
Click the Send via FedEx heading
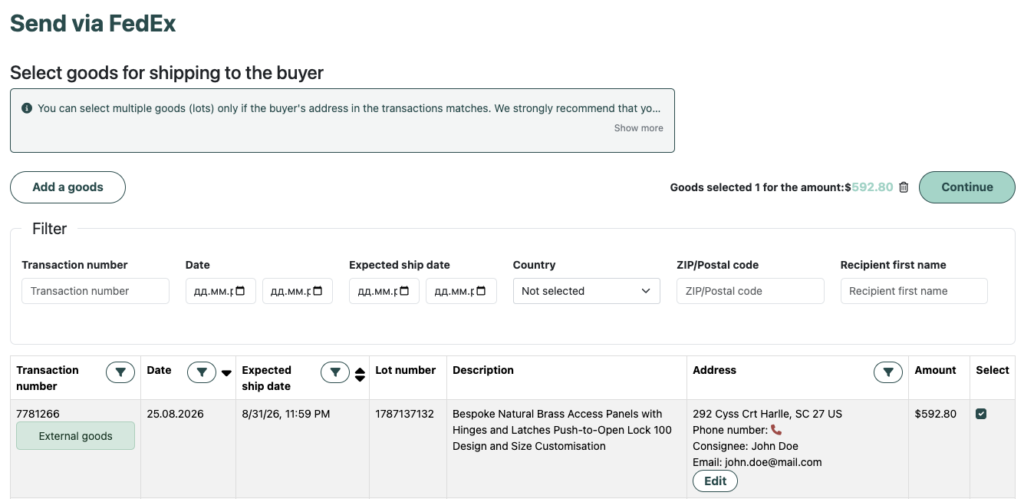click(x=93, y=24)
